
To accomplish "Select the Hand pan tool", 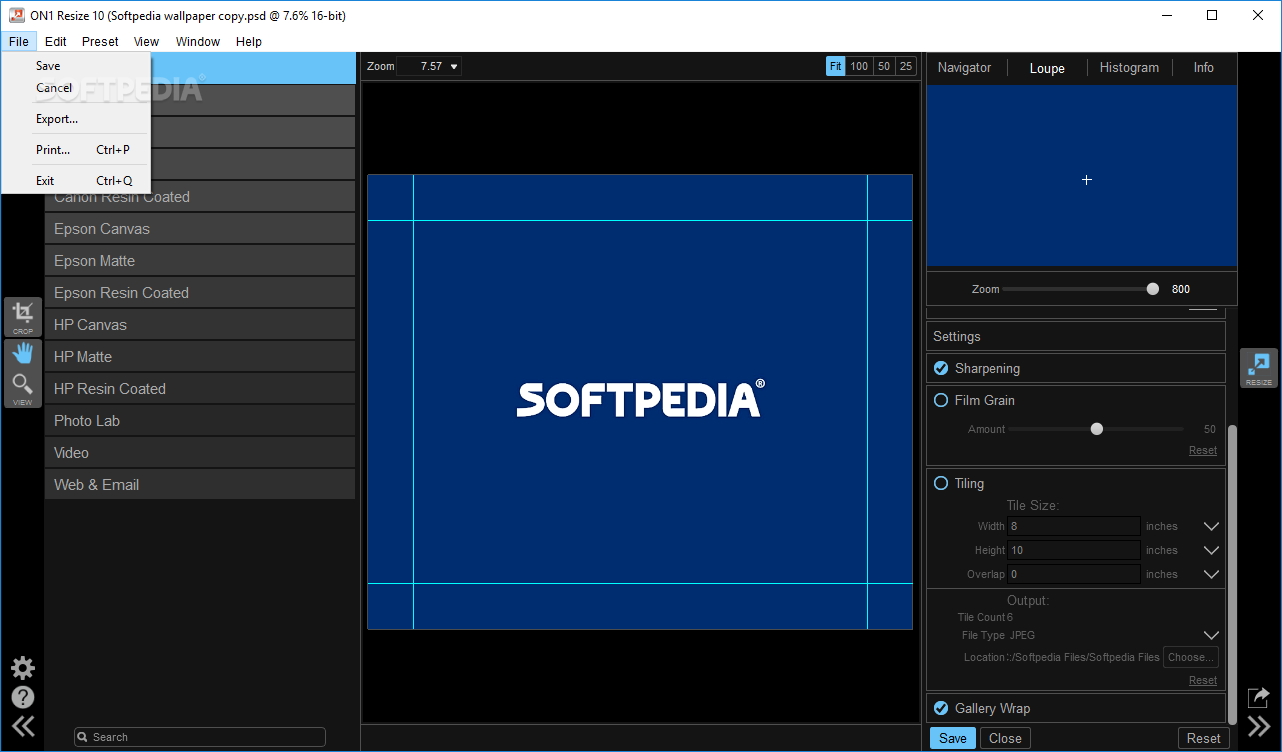I will 22,353.
